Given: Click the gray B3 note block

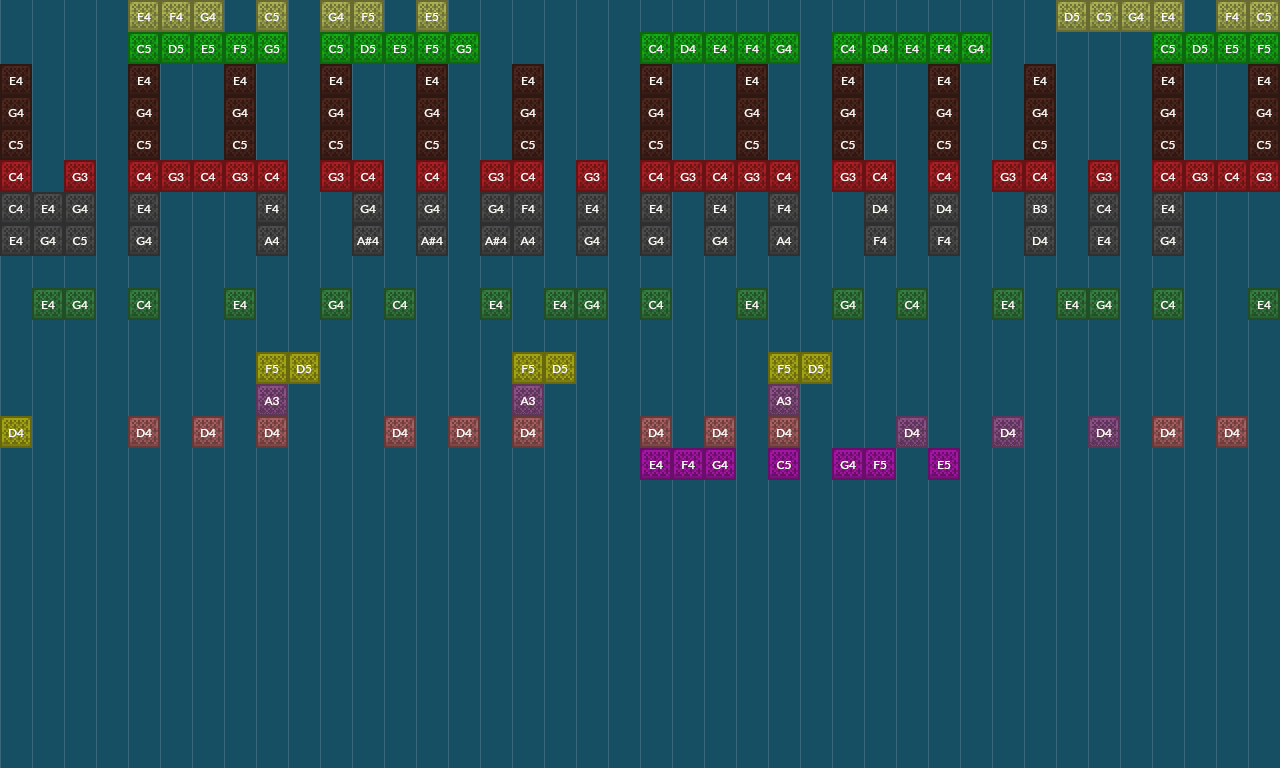Looking at the screenshot, I should 1039,209.
